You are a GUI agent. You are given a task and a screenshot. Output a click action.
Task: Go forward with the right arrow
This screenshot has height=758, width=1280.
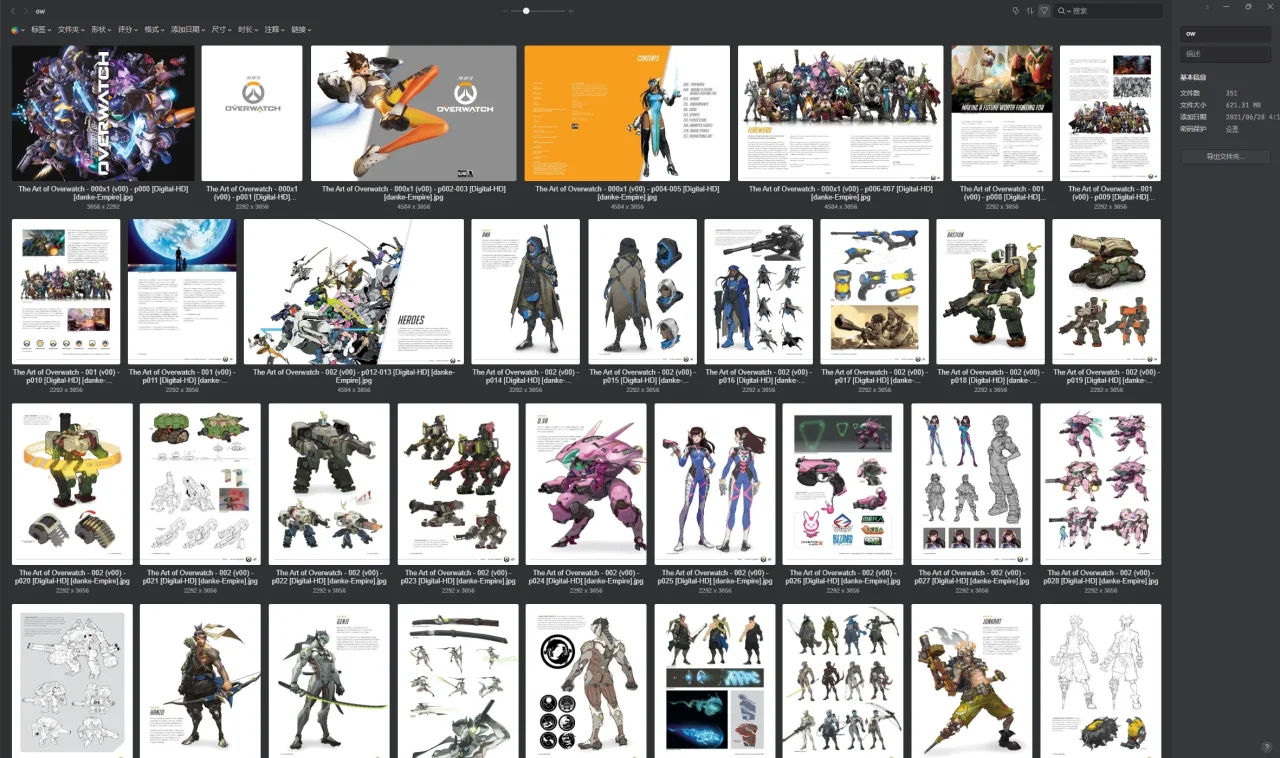[26, 11]
